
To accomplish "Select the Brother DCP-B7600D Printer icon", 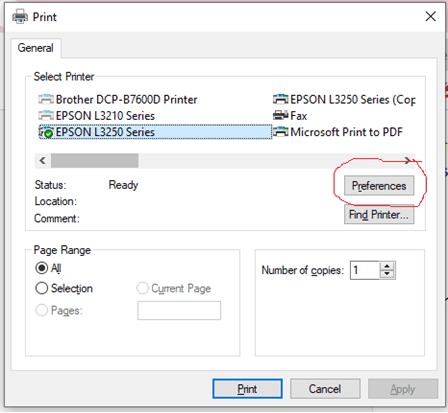I will click(46, 99).
